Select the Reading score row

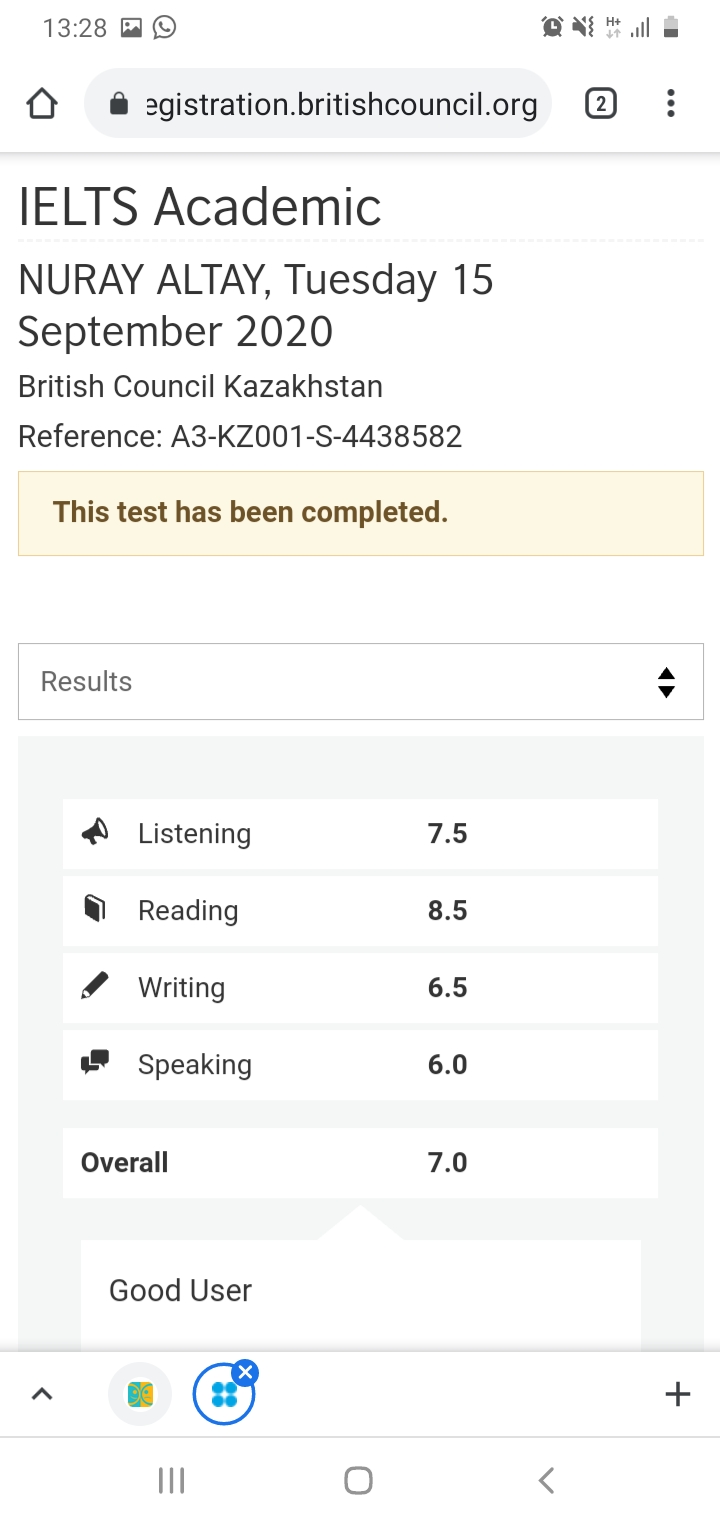pyautogui.click(x=360, y=911)
